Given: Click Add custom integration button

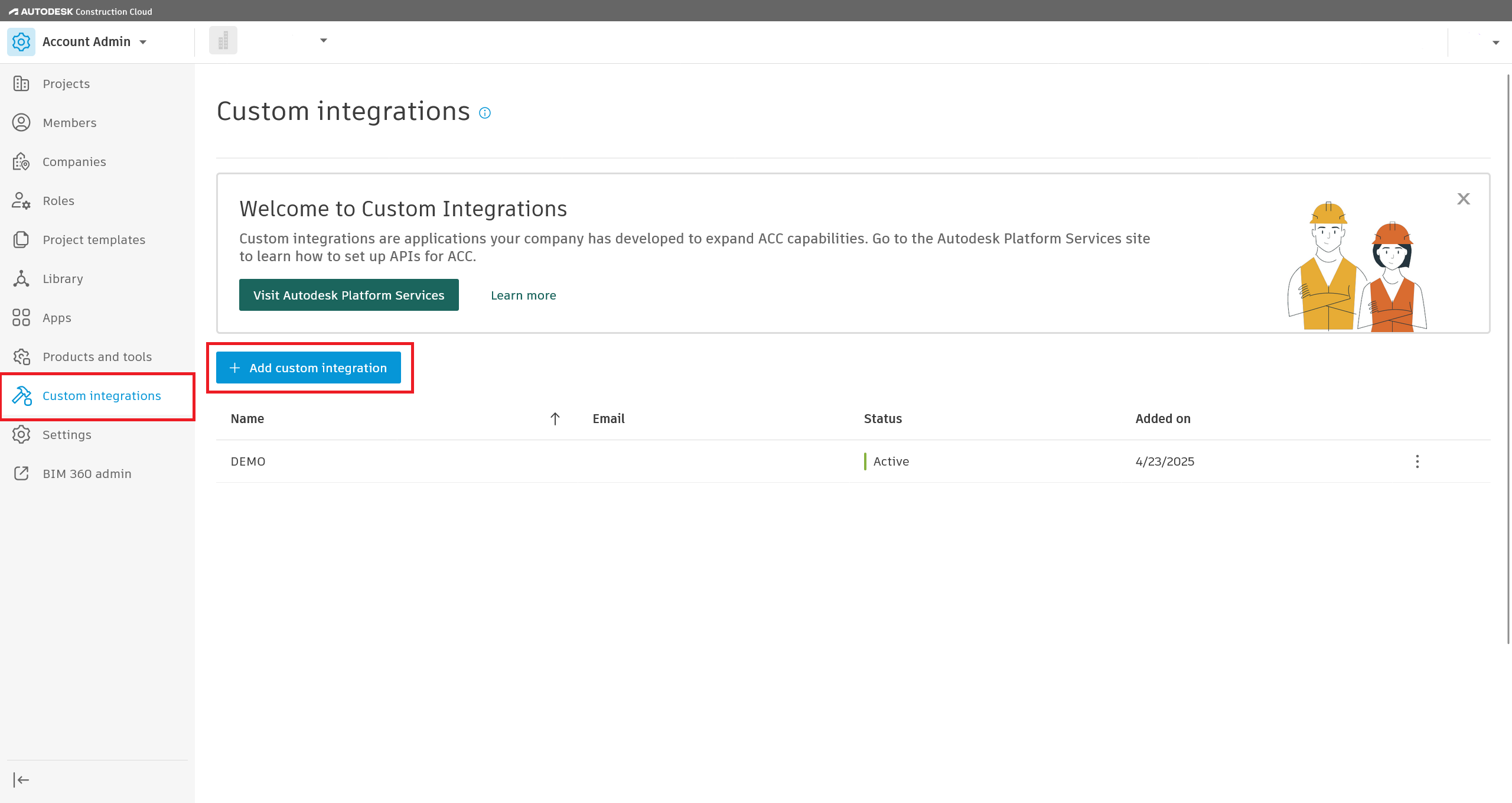Looking at the screenshot, I should [308, 368].
